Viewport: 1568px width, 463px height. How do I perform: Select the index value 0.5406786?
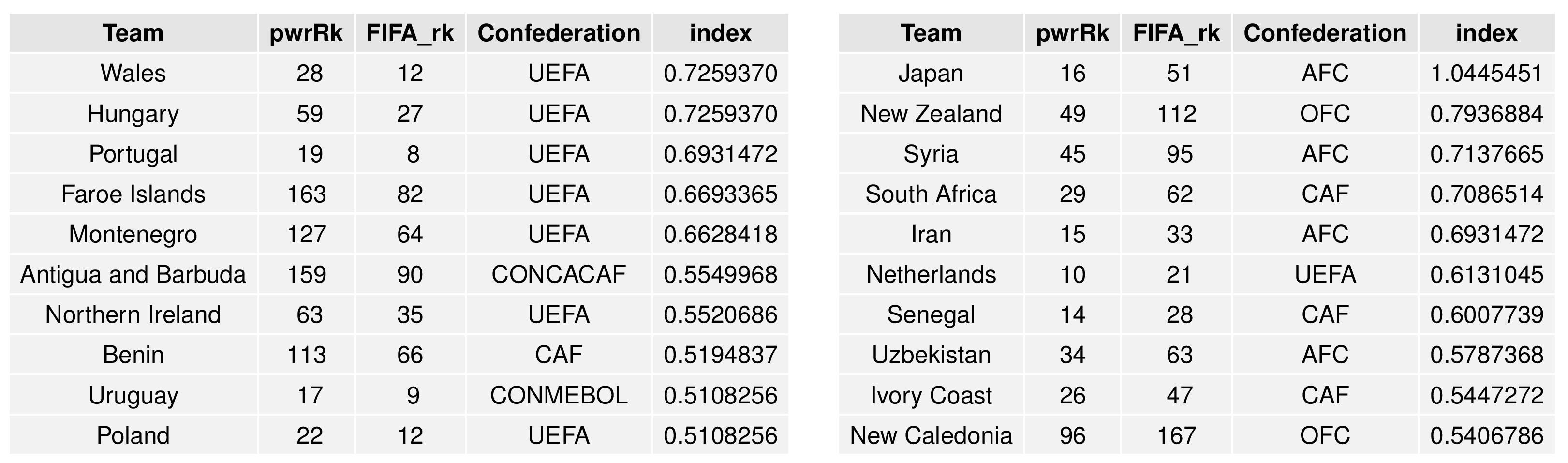(x=1486, y=435)
